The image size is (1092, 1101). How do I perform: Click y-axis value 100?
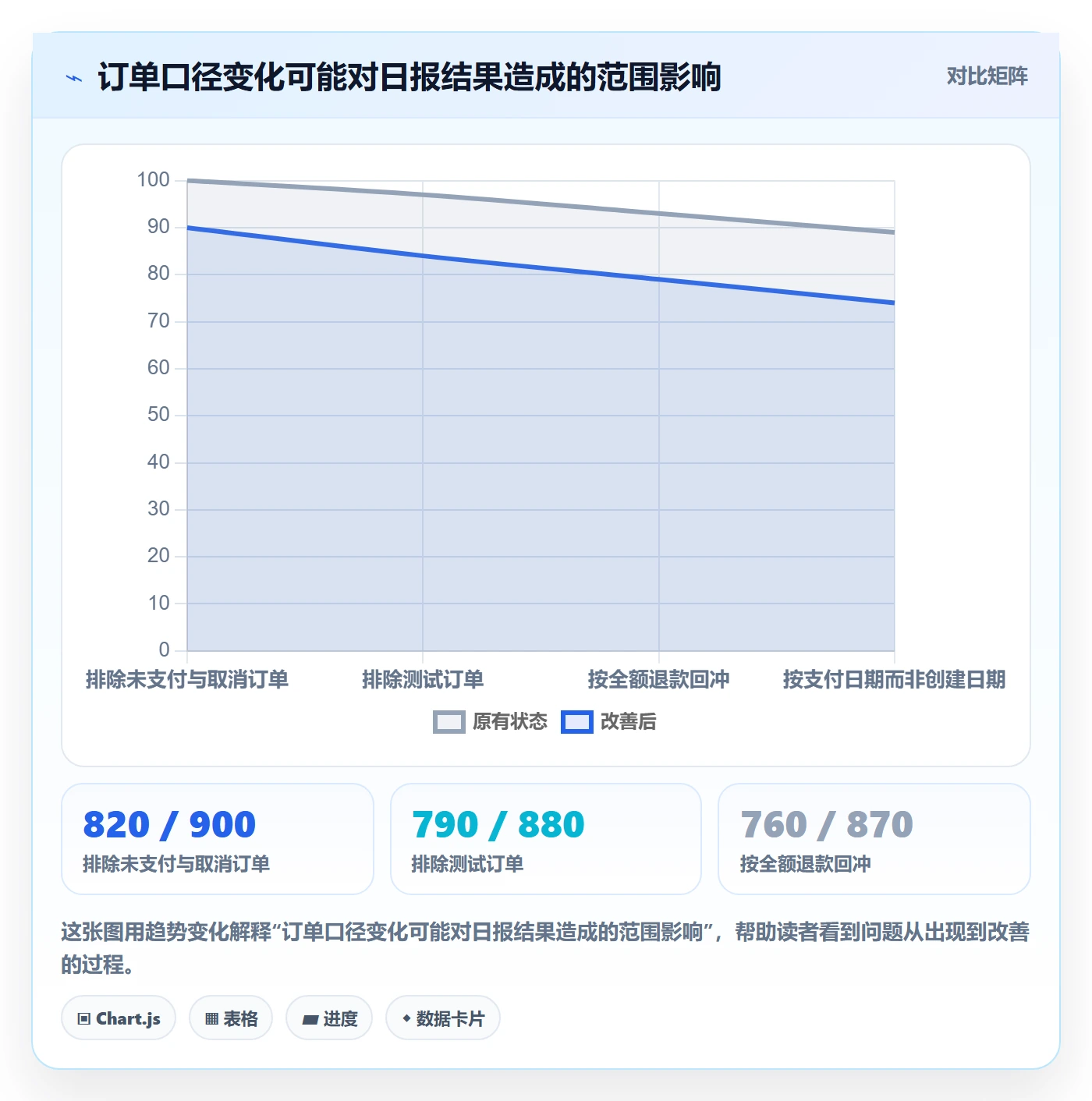[154, 180]
